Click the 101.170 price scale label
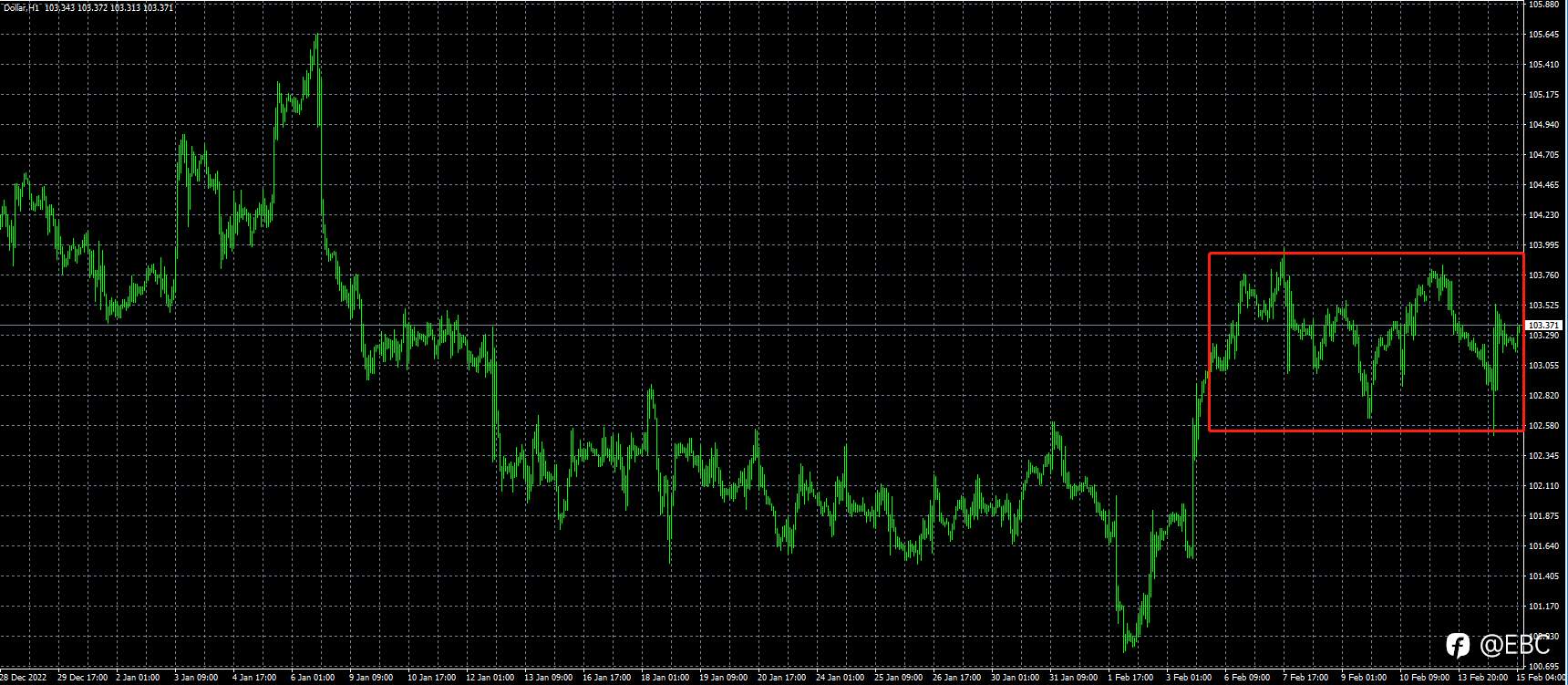The width and height of the screenshot is (1568, 685). pos(1543,607)
